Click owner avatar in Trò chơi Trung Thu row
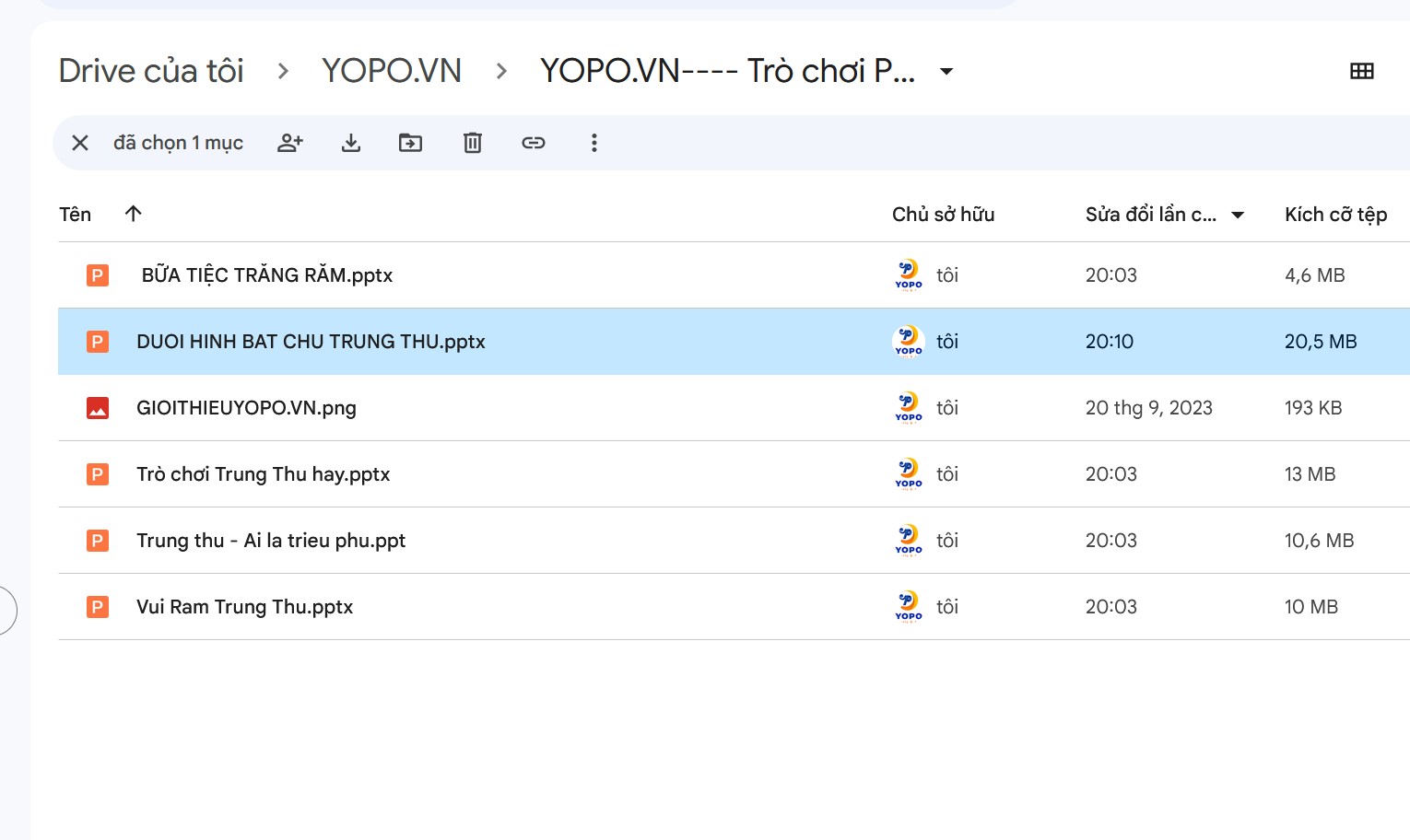1410x840 pixels. (909, 474)
